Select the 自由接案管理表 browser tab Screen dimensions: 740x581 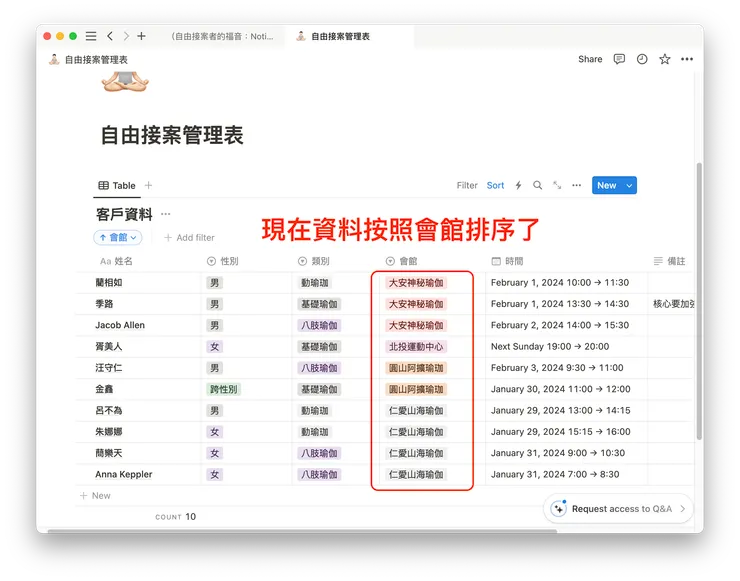[340, 36]
